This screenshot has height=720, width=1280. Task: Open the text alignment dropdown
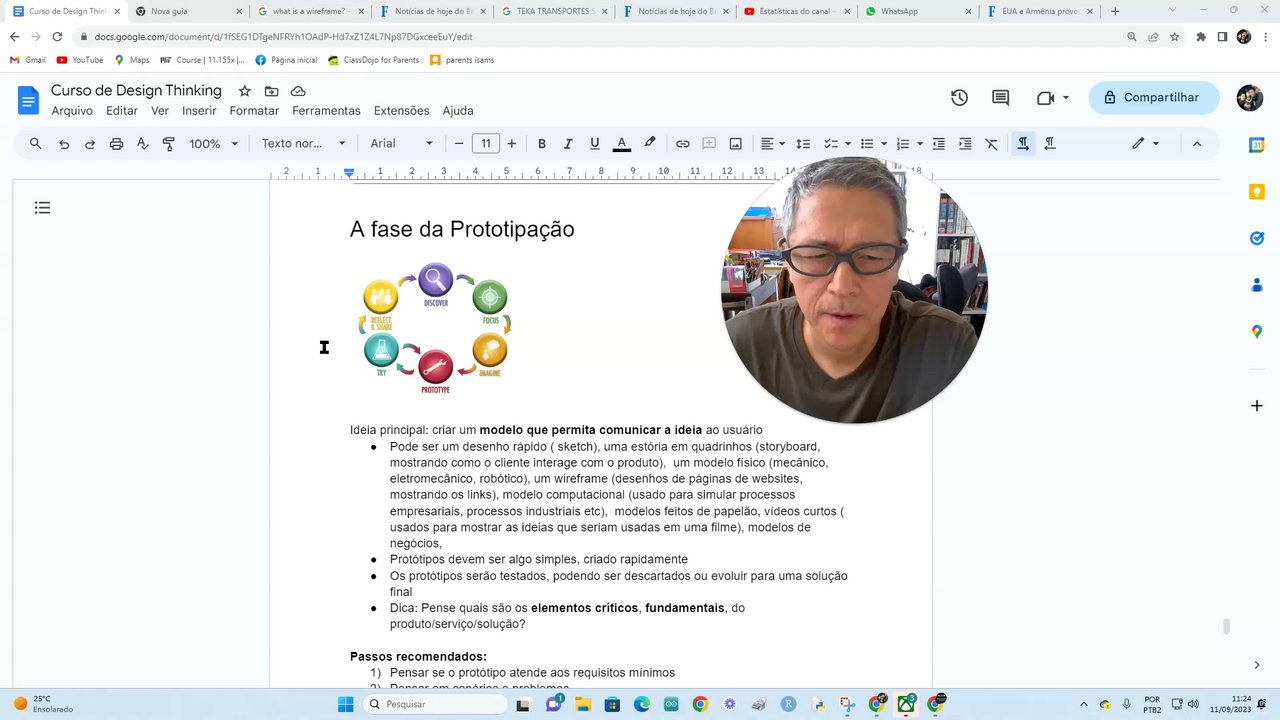coord(773,144)
